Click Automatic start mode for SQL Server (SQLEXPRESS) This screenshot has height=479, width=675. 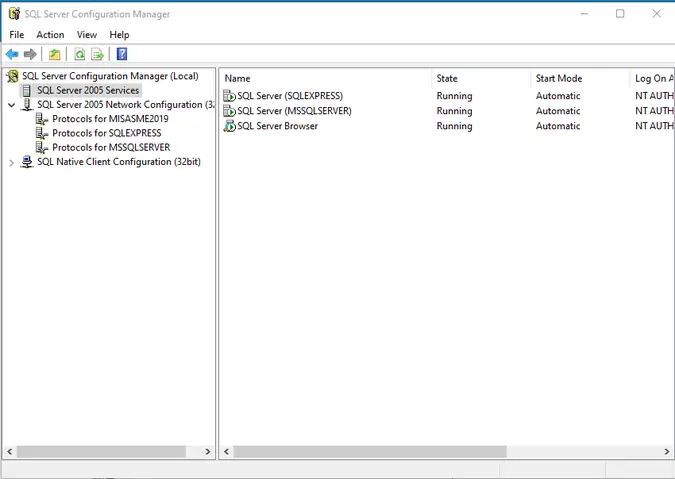click(558, 96)
